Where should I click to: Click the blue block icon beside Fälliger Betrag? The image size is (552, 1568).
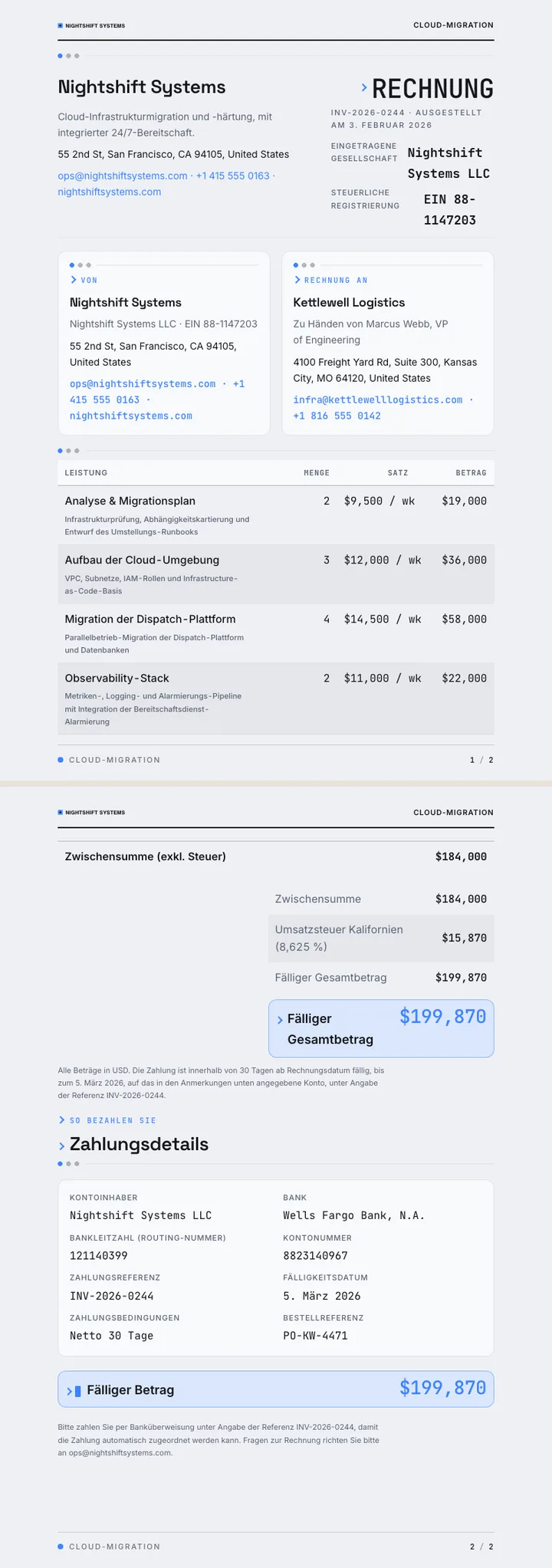click(x=77, y=1391)
